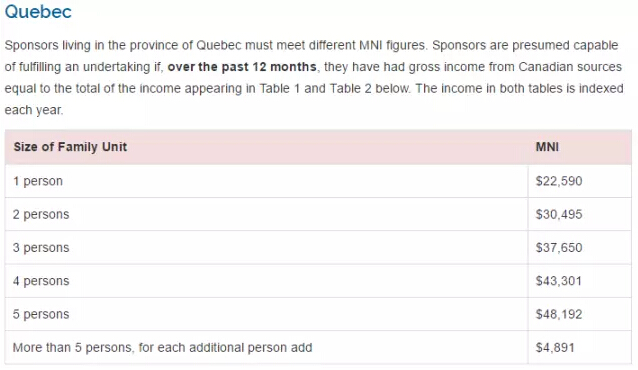Select the Size of Family Unit header
The width and height of the screenshot is (638, 370).
(70, 147)
